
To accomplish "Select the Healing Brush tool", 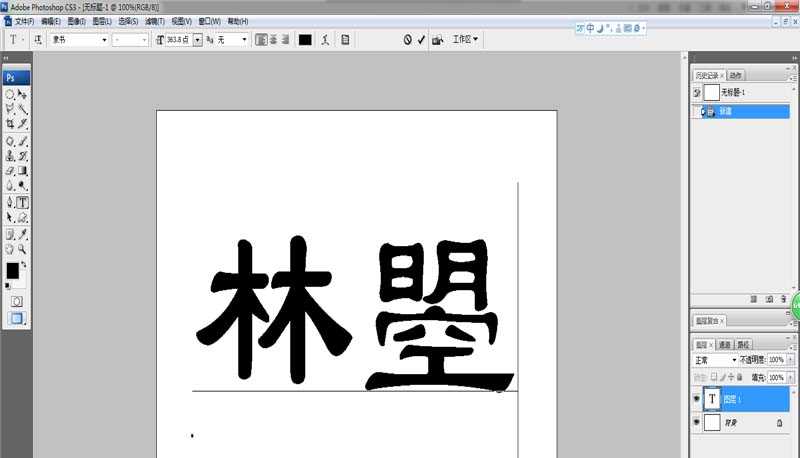I will (10, 141).
